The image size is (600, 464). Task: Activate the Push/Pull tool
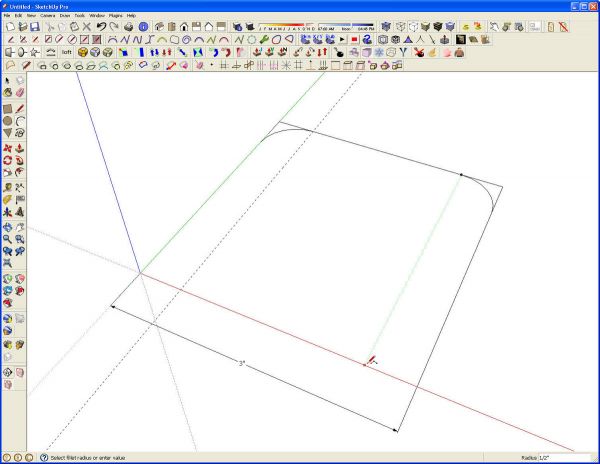tap(20, 148)
